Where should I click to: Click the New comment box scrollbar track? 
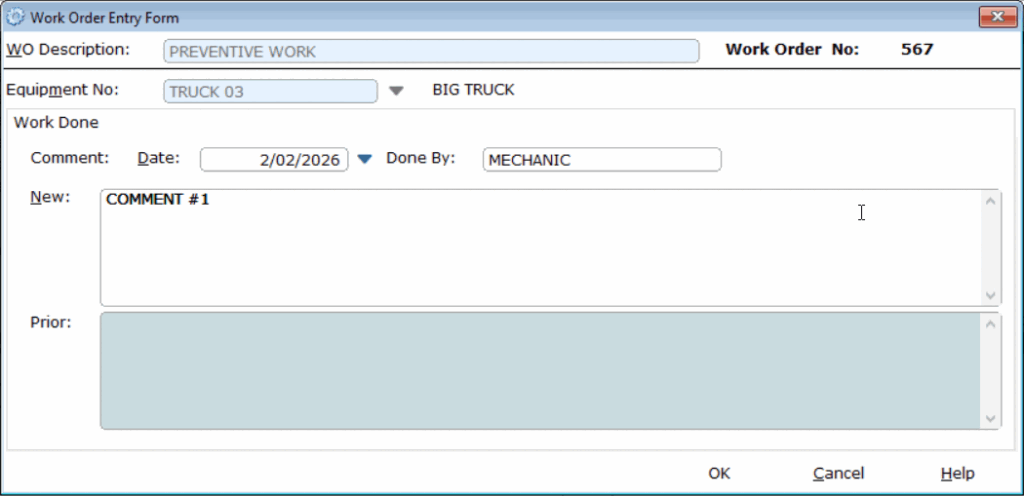(x=991, y=247)
